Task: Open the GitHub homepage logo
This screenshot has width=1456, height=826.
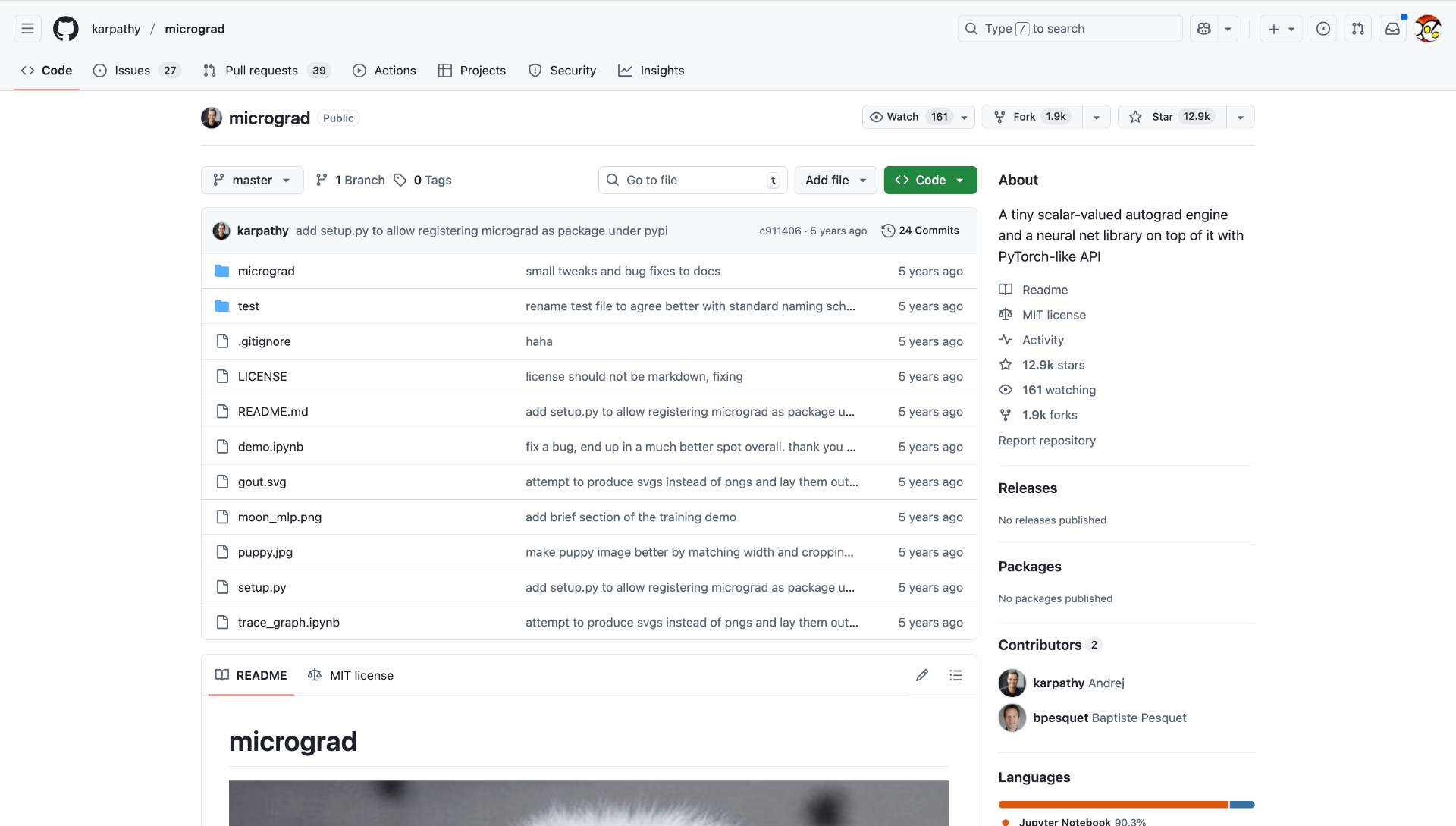Action: click(66, 29)
